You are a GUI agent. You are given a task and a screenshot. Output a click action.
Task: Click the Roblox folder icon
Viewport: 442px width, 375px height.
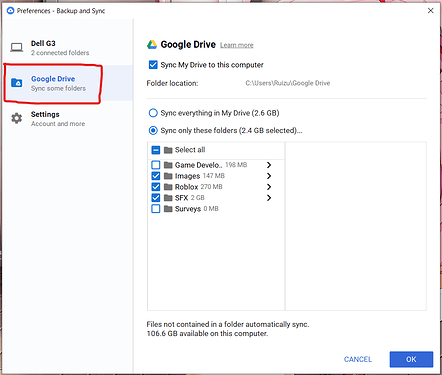point(168,187)
